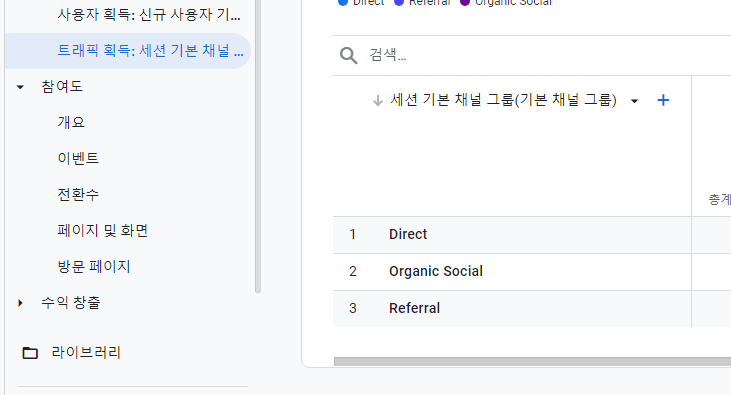Click row number 1 cell
This screenshot has height=395, width=731.
tap(352, 234)
